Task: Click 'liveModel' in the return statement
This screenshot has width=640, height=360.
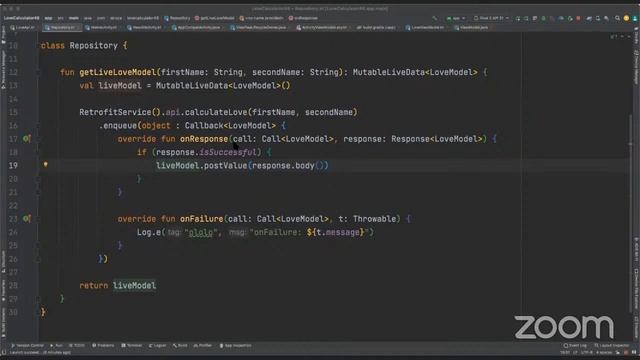Action: pos(134,285)
